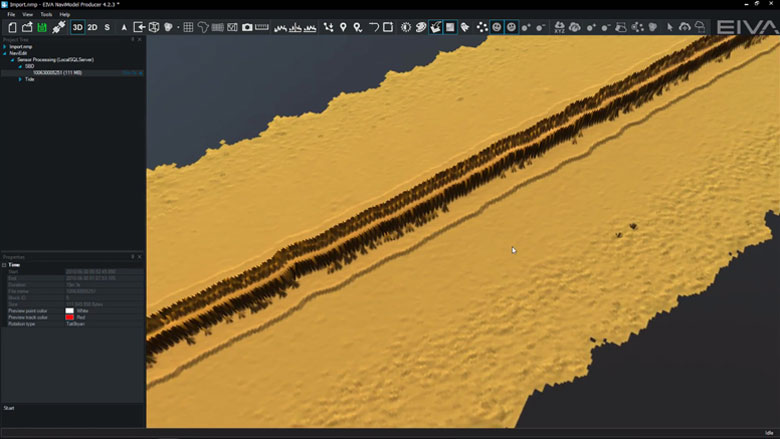Select the grid display icon
Viewport: 780px width, 439px height.
click(188, 27)
